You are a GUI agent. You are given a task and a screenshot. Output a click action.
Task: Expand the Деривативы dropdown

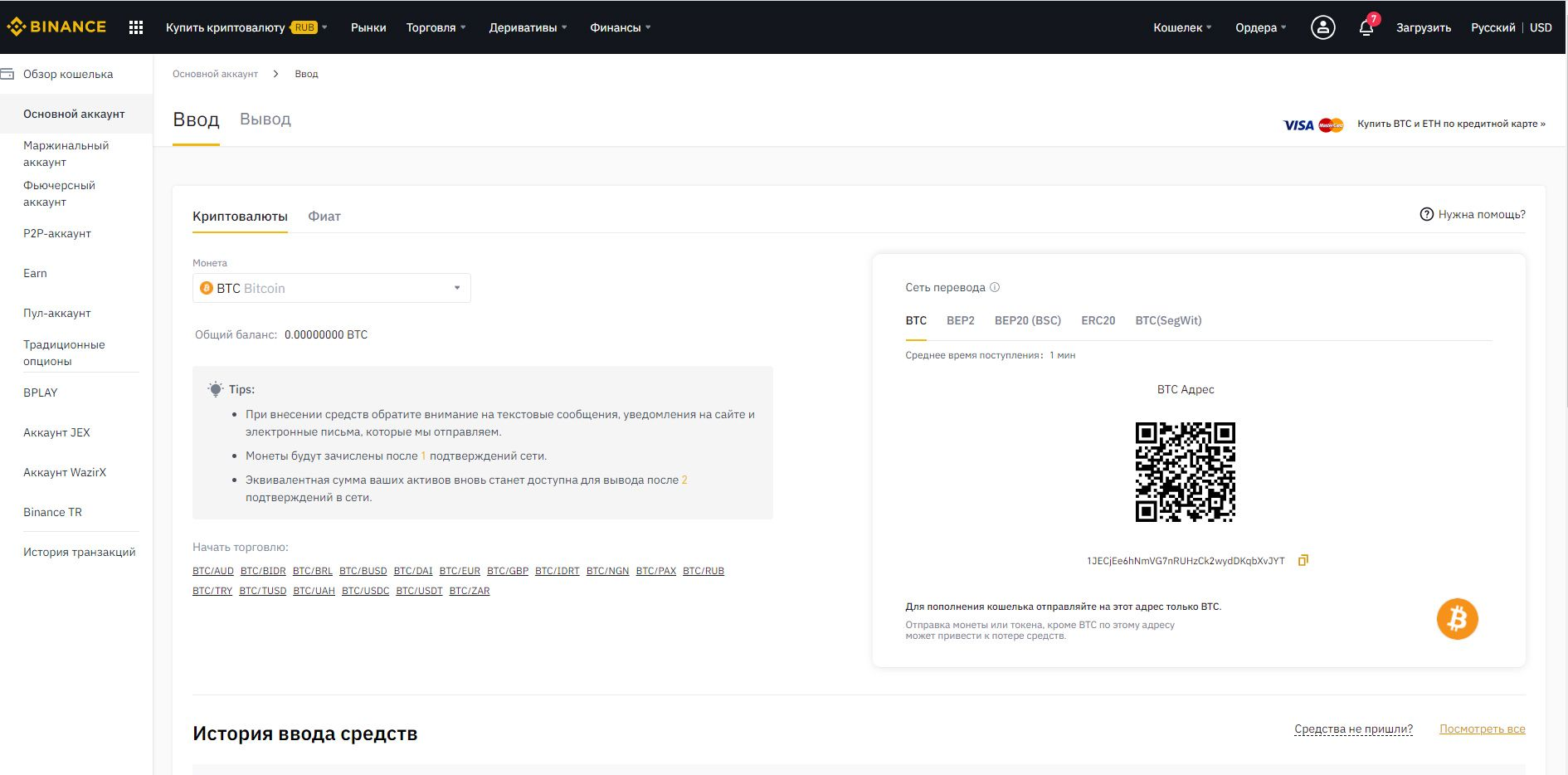coord(528,27)
